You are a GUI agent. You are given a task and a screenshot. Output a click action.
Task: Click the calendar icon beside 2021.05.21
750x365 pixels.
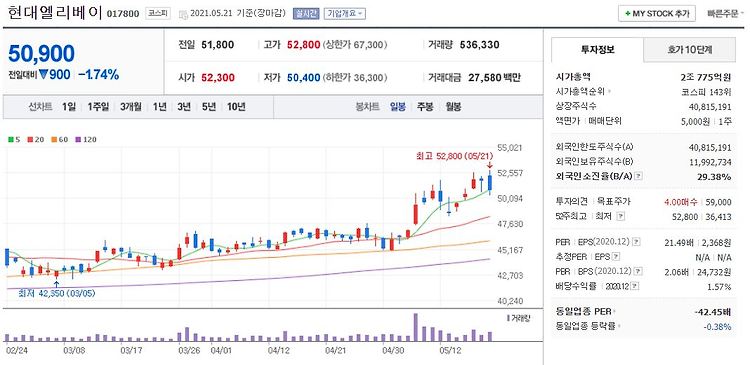pyautogui.click(x=183, y=14)
